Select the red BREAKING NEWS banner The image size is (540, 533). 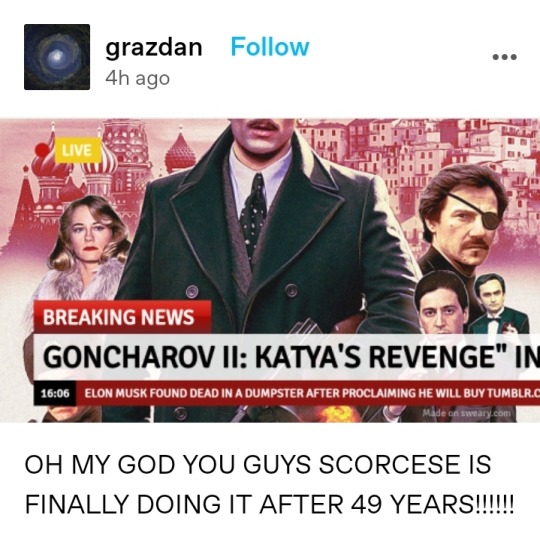click(122, 317)
